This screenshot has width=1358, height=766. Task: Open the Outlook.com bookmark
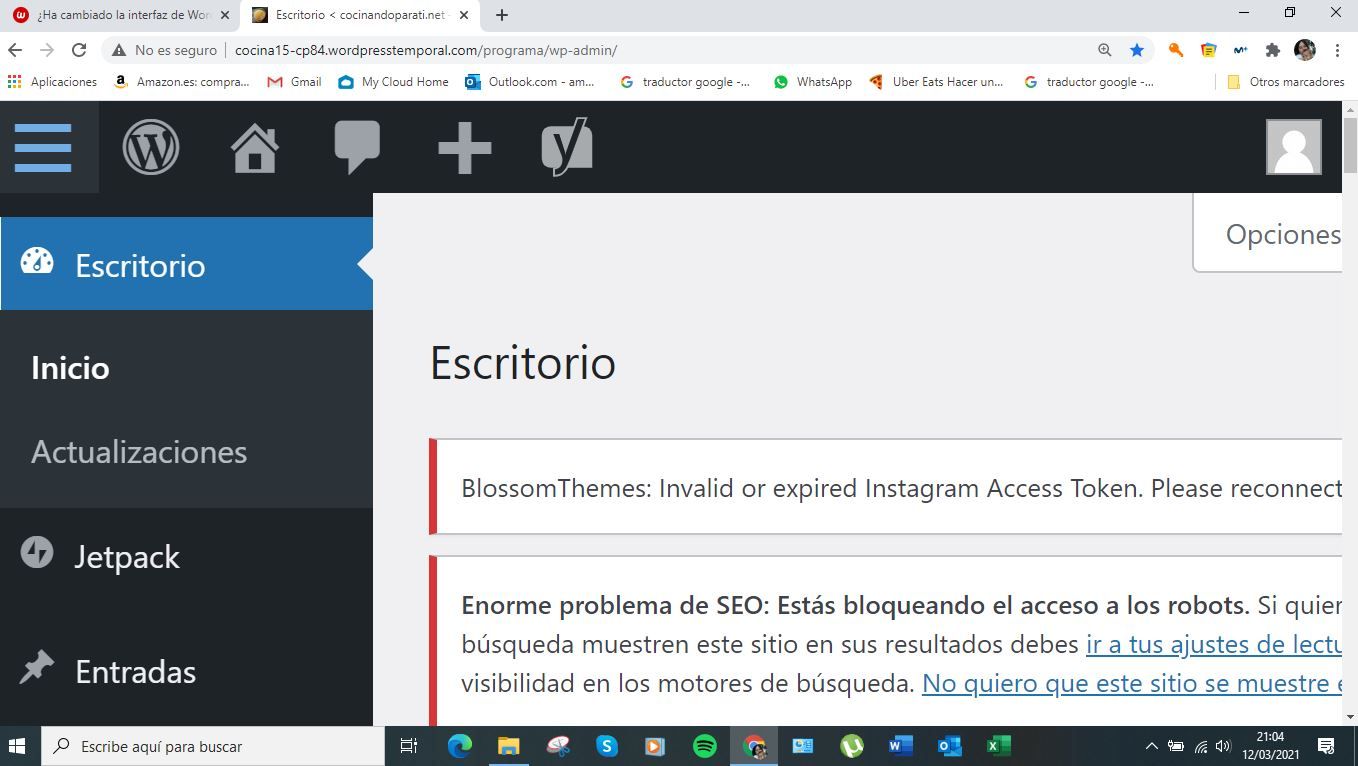pos(530,82)
